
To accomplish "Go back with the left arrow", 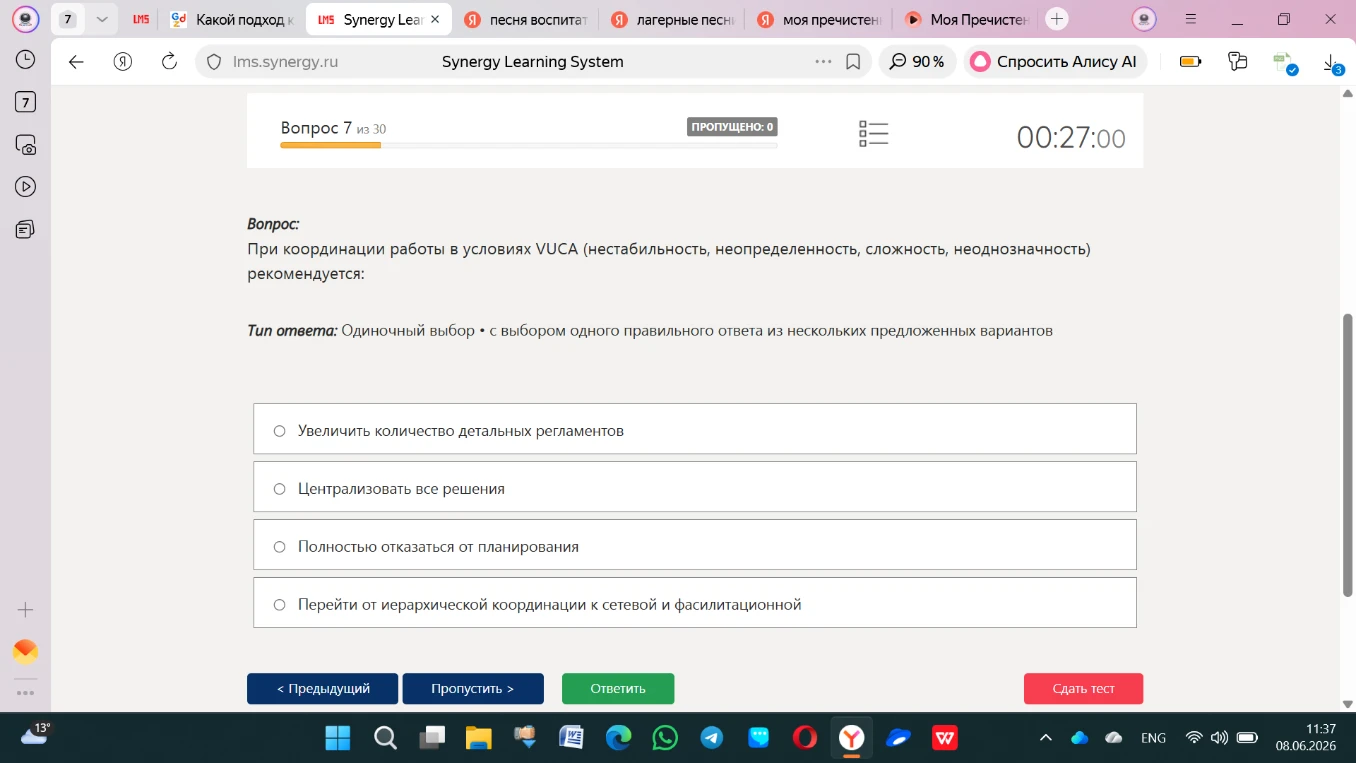I will click(x=76, y=62).
